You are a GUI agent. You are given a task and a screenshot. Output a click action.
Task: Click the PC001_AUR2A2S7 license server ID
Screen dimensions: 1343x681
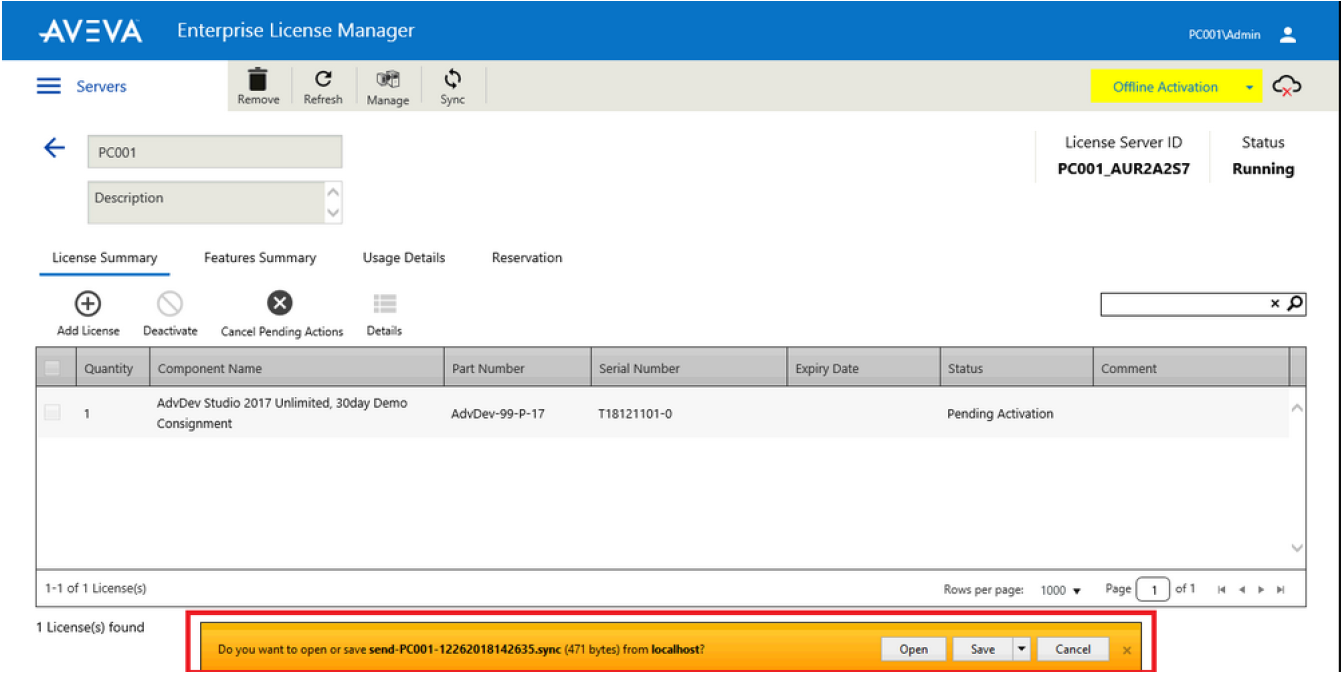[1124, 169]
